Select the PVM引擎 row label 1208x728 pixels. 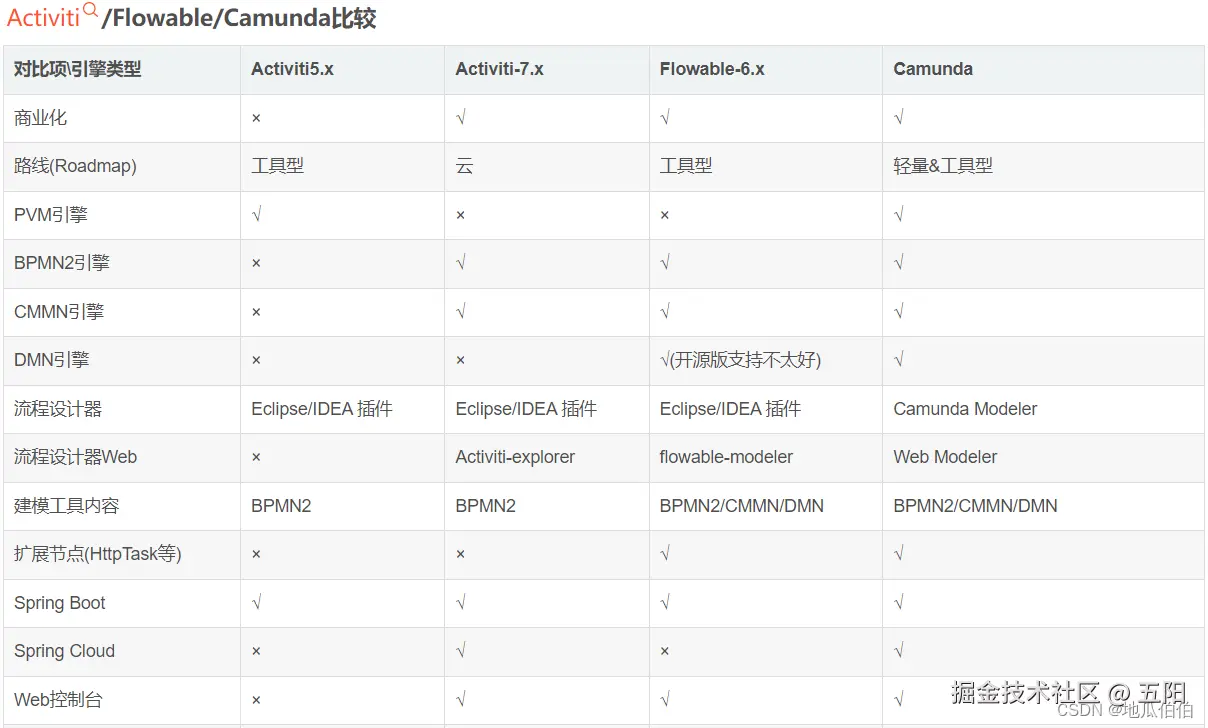coord(51,215)
